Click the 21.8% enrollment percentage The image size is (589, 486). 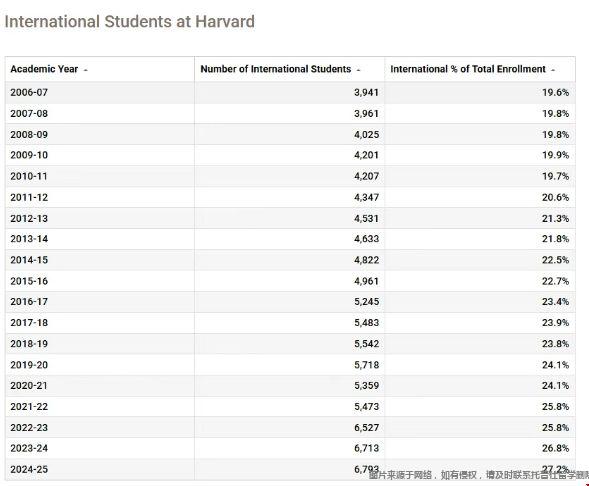(x=555, y=239)
